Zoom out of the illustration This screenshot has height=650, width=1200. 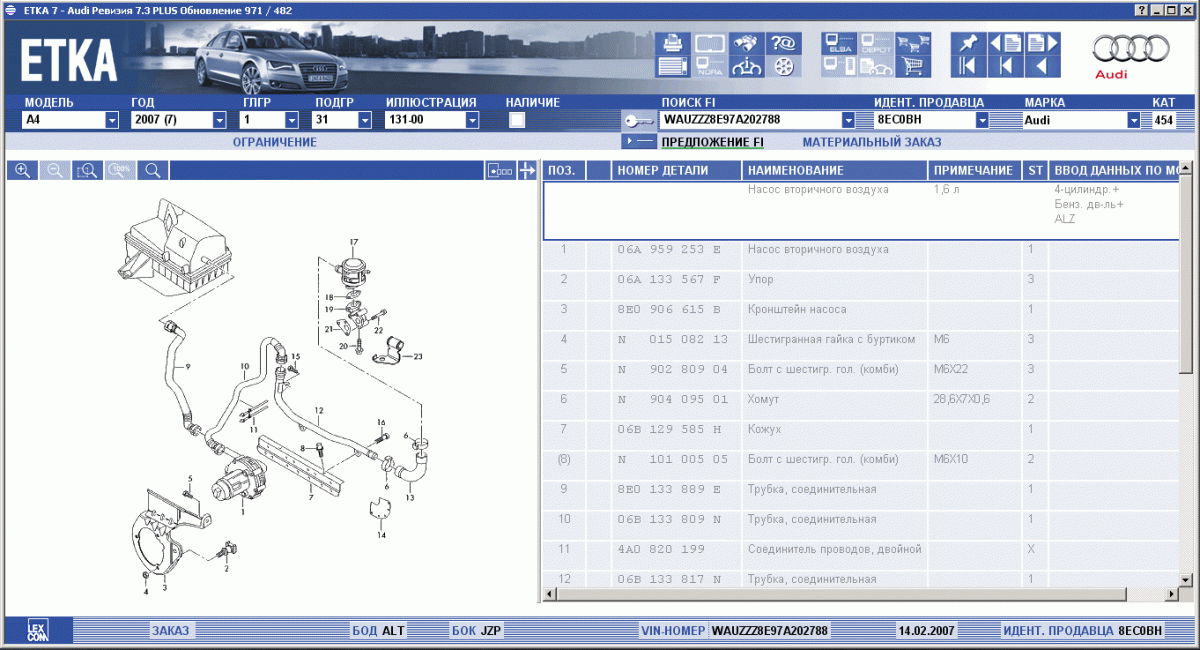54,170
